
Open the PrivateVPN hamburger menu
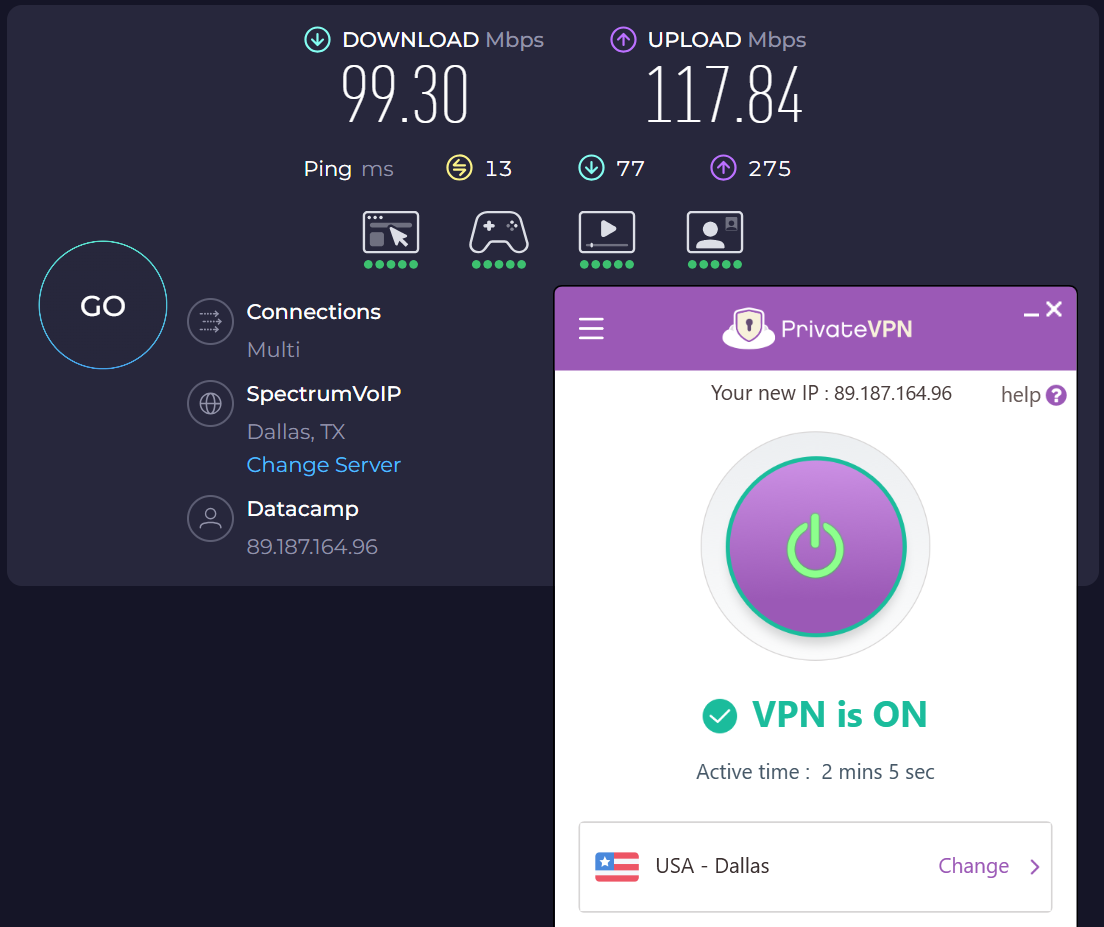pyautogui.click(x=591, y=328)
